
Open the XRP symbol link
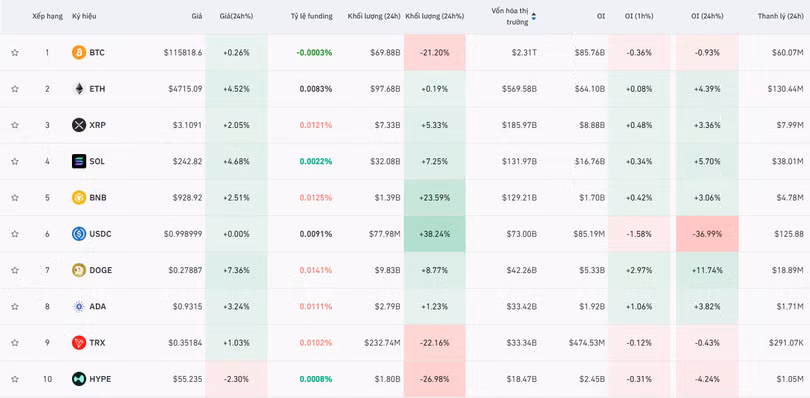point(98,125)
